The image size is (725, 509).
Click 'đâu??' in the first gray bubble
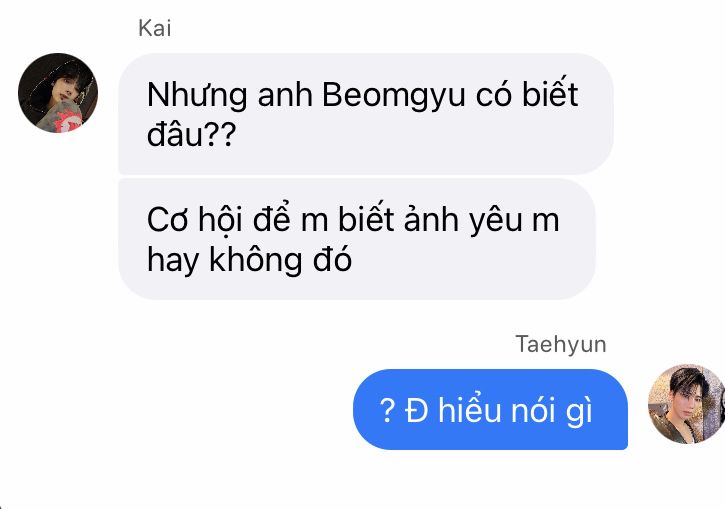191,135
